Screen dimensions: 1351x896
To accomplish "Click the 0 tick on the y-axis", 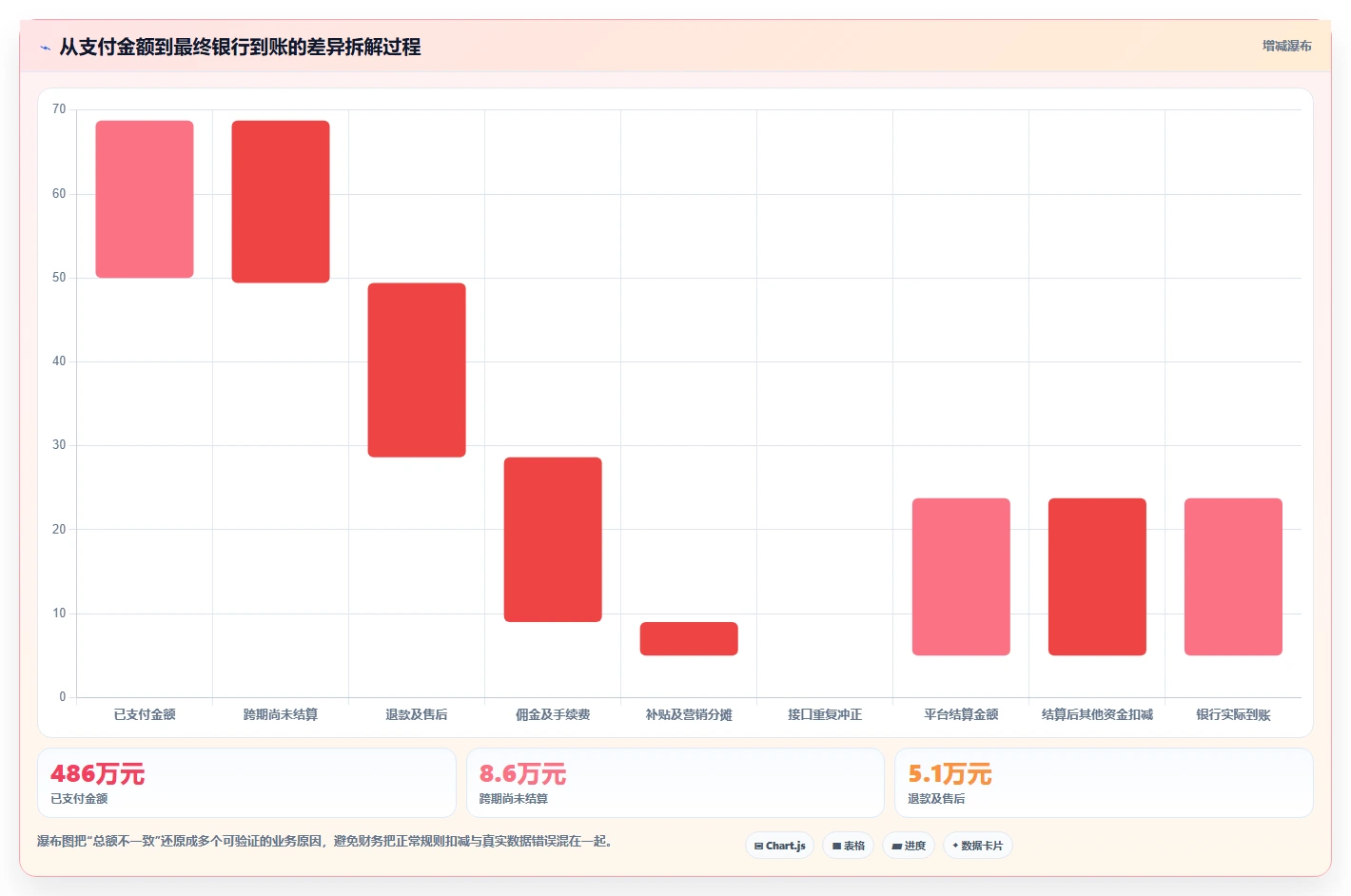I will pyautogui.click(x=63, y=697).
